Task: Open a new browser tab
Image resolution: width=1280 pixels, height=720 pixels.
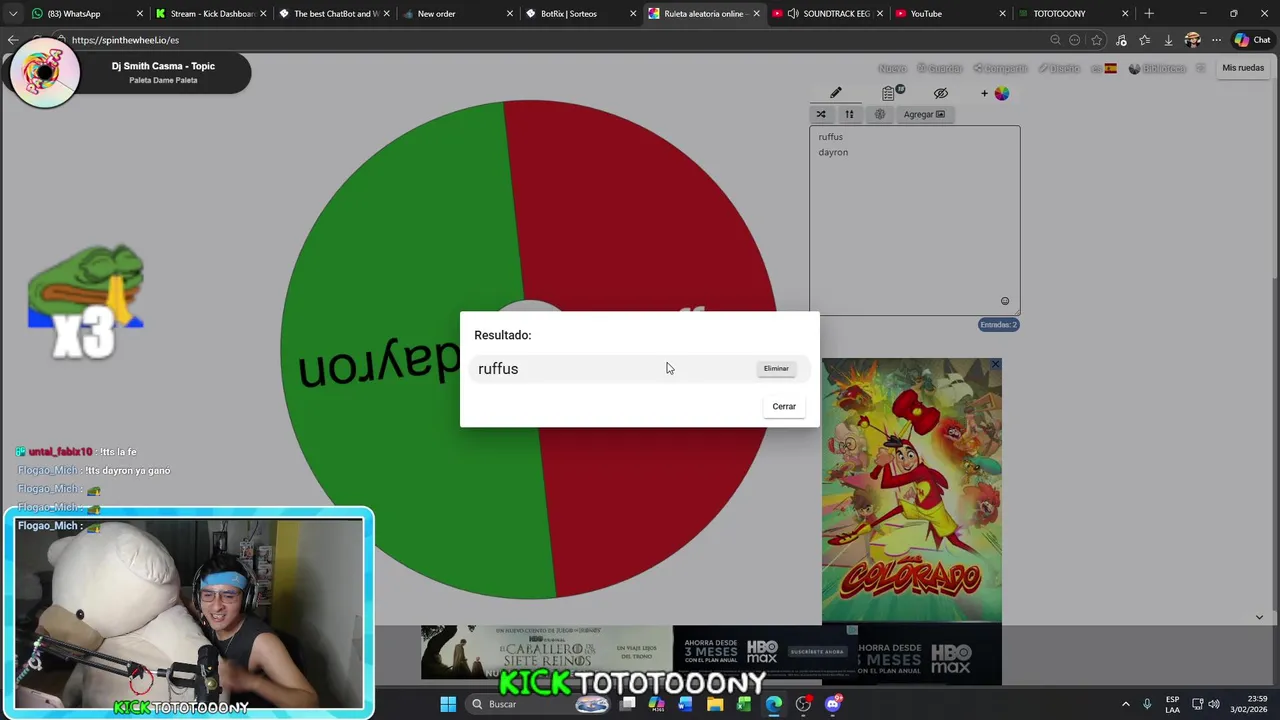Action: [1149, 14]
